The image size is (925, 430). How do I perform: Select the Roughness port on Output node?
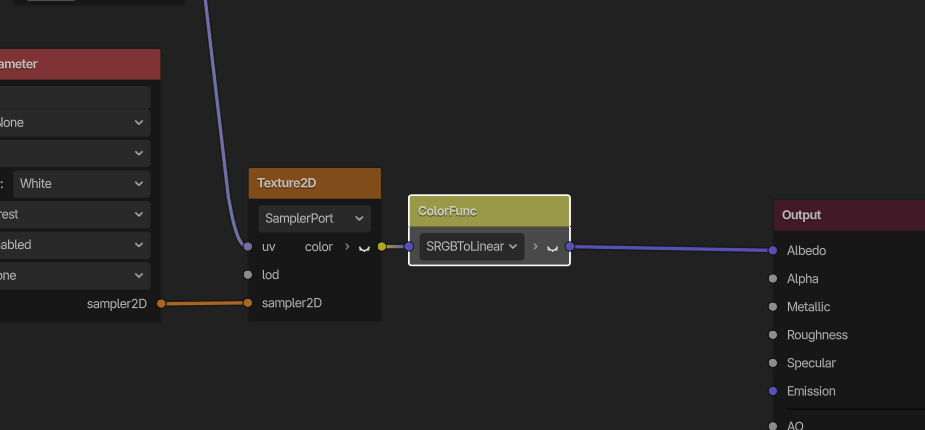point(773,335)
